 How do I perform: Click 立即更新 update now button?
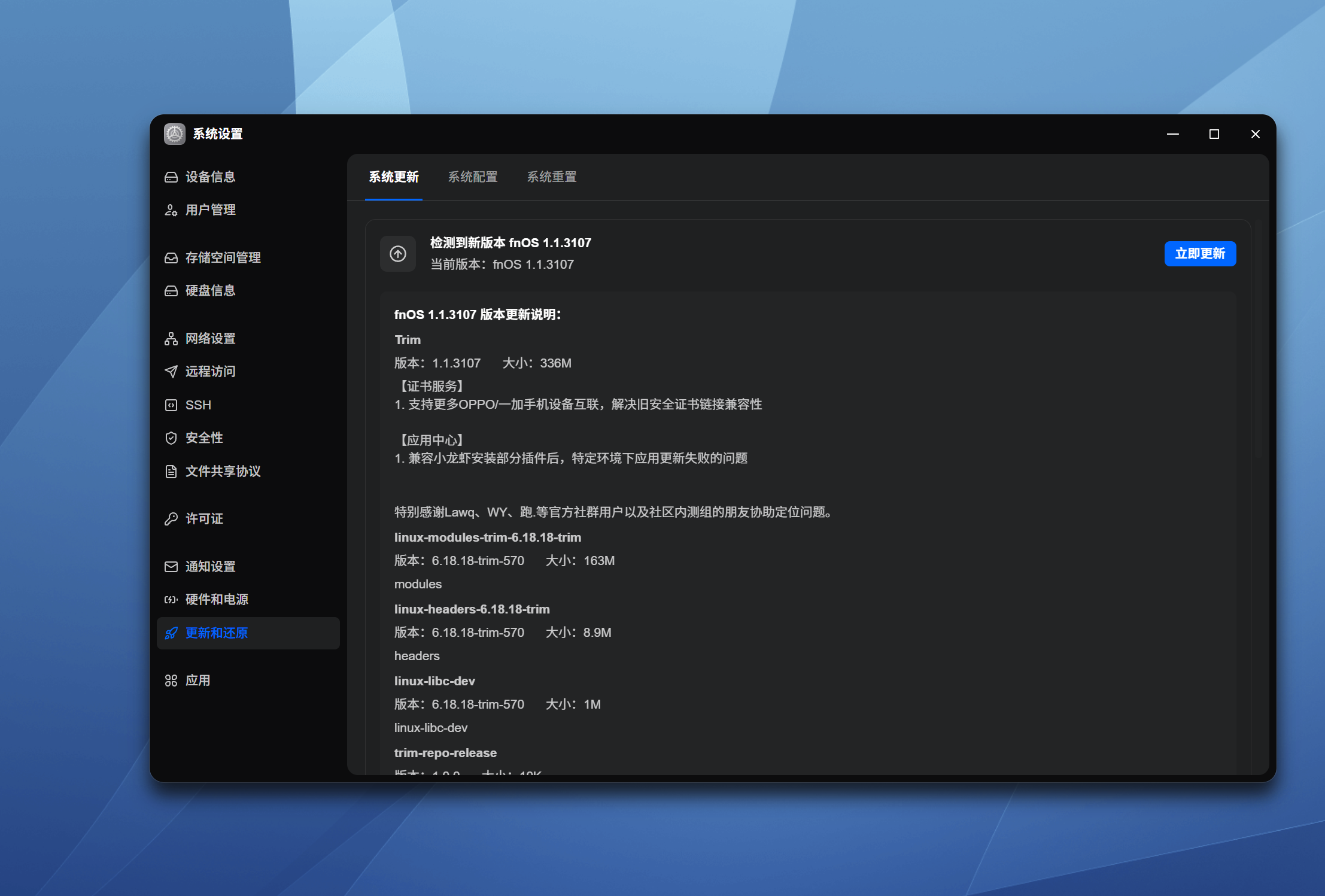1200,254
